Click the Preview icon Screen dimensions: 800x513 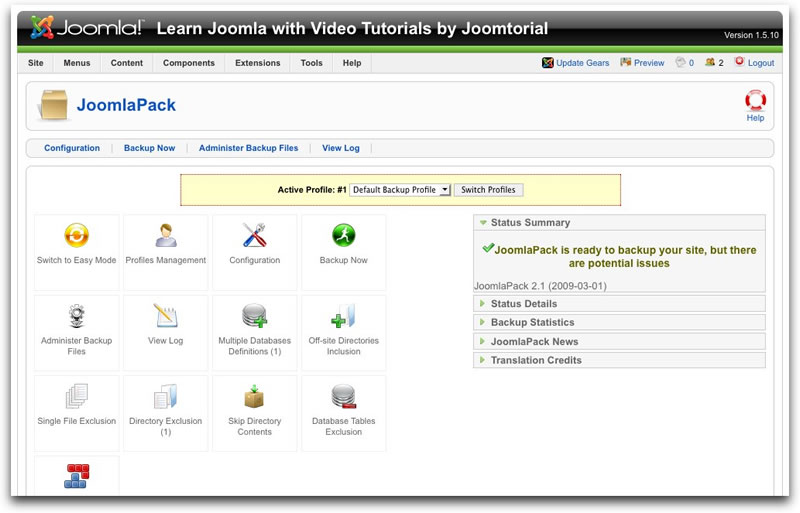(626, 62)
